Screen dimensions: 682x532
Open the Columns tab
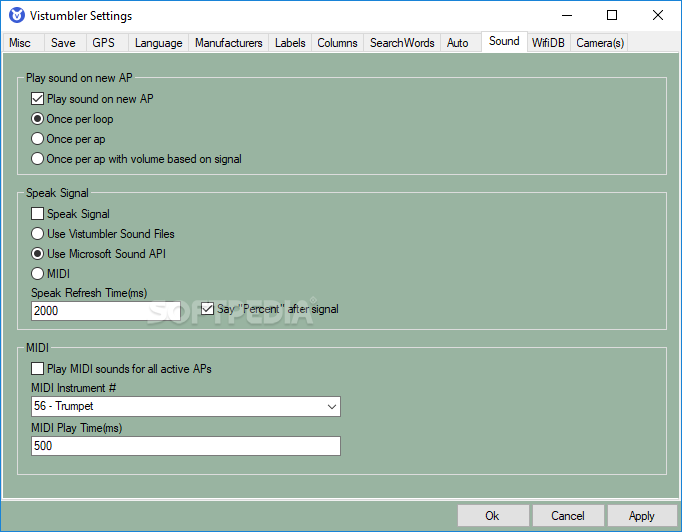[x=337, y=43]
